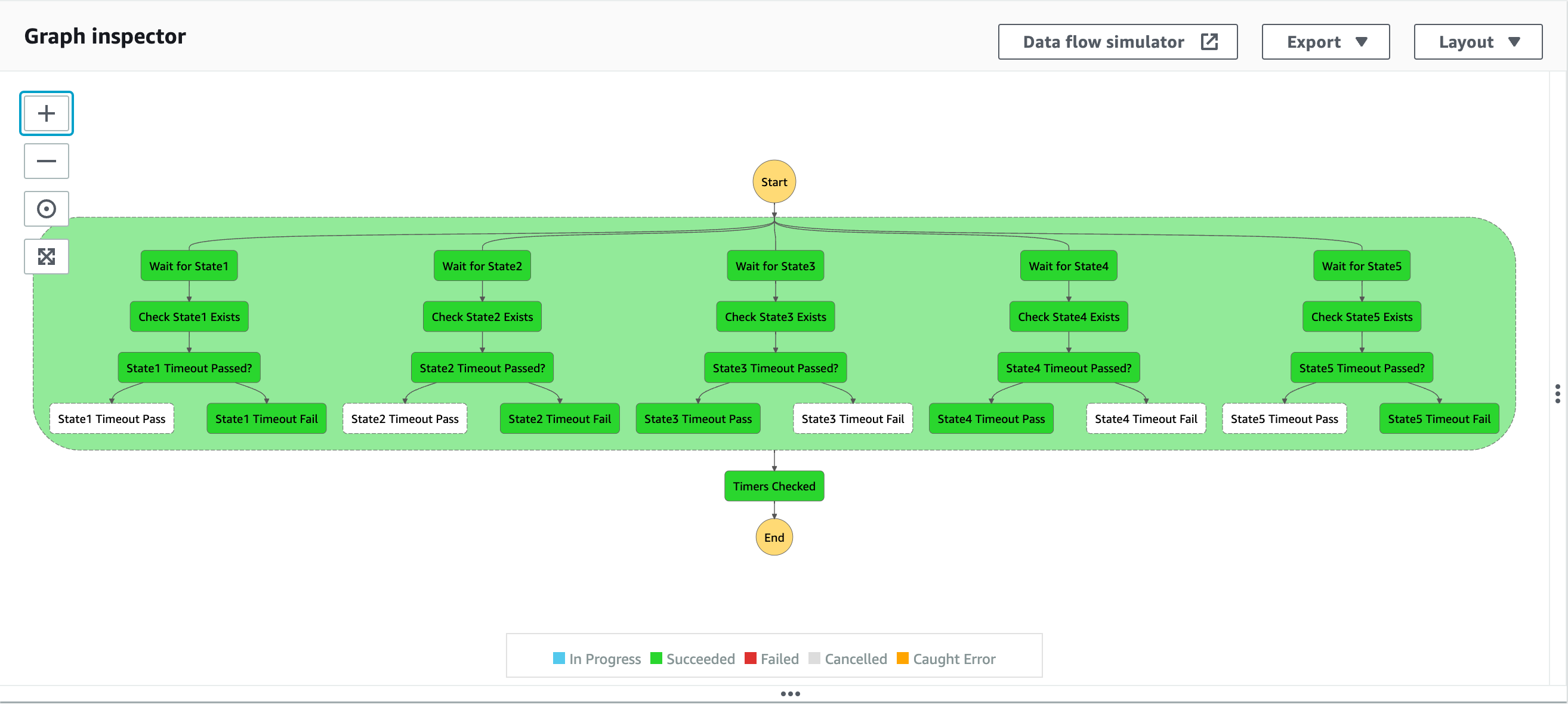Screen dimensions: 1568x704
Task: Select the State2 Timeout Fail node
Action: pos(559,419)
